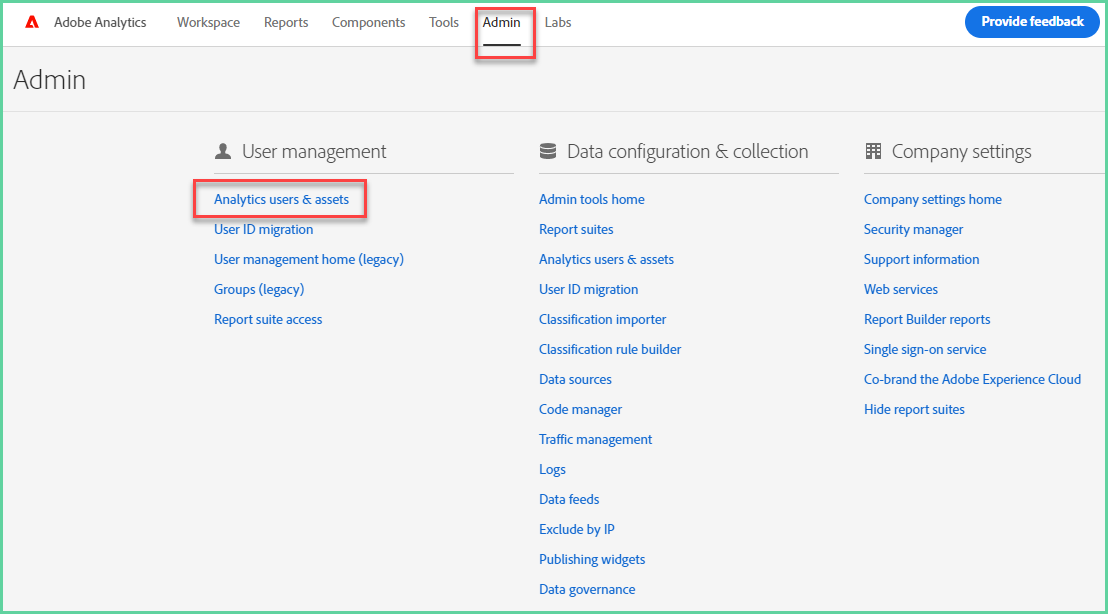The height and width of the screenshot is (614, 1108).
Task: Open Groups (legacy)
Action: coord(259,289)
